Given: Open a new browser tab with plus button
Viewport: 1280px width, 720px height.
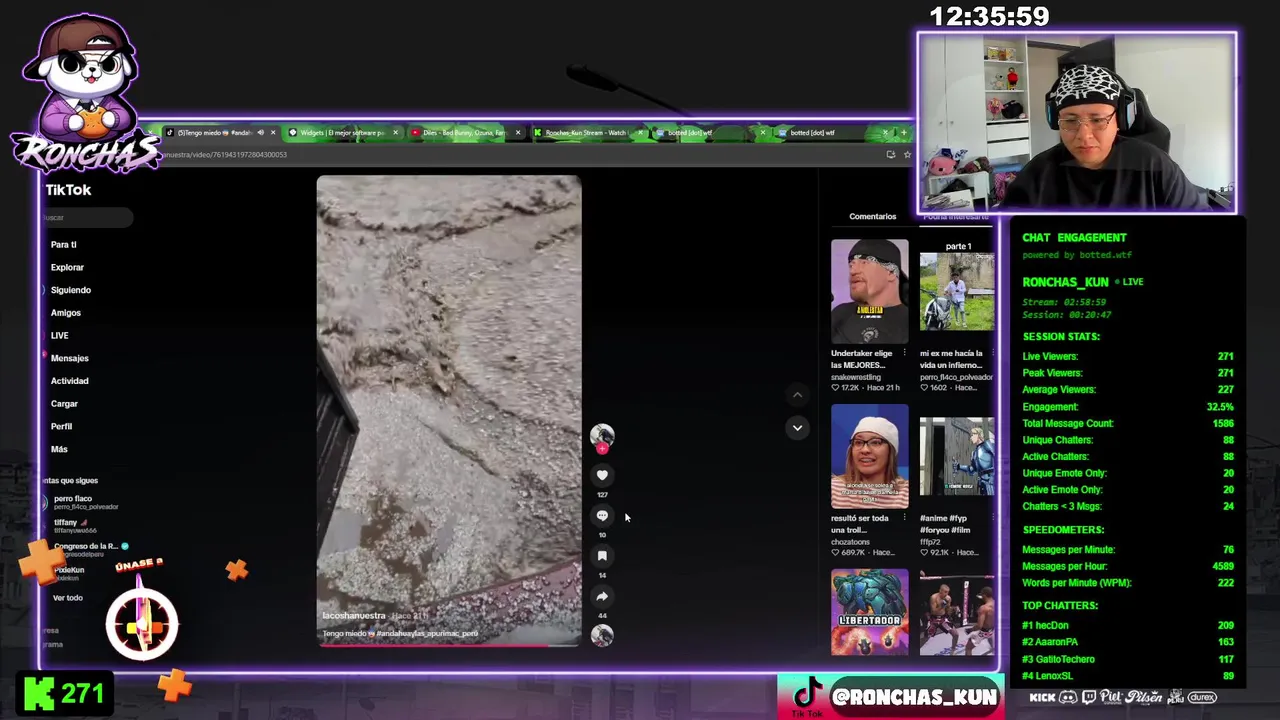Looking at the screenshot, I should click(904, 132).
